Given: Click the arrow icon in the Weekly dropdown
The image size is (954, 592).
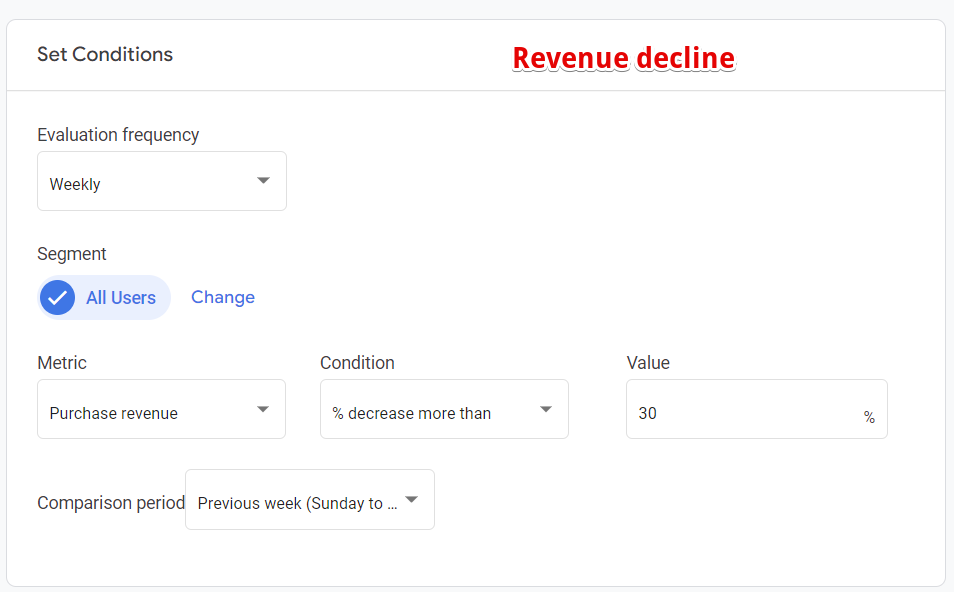Looking at the screenshot, I should tap(263, 181).
